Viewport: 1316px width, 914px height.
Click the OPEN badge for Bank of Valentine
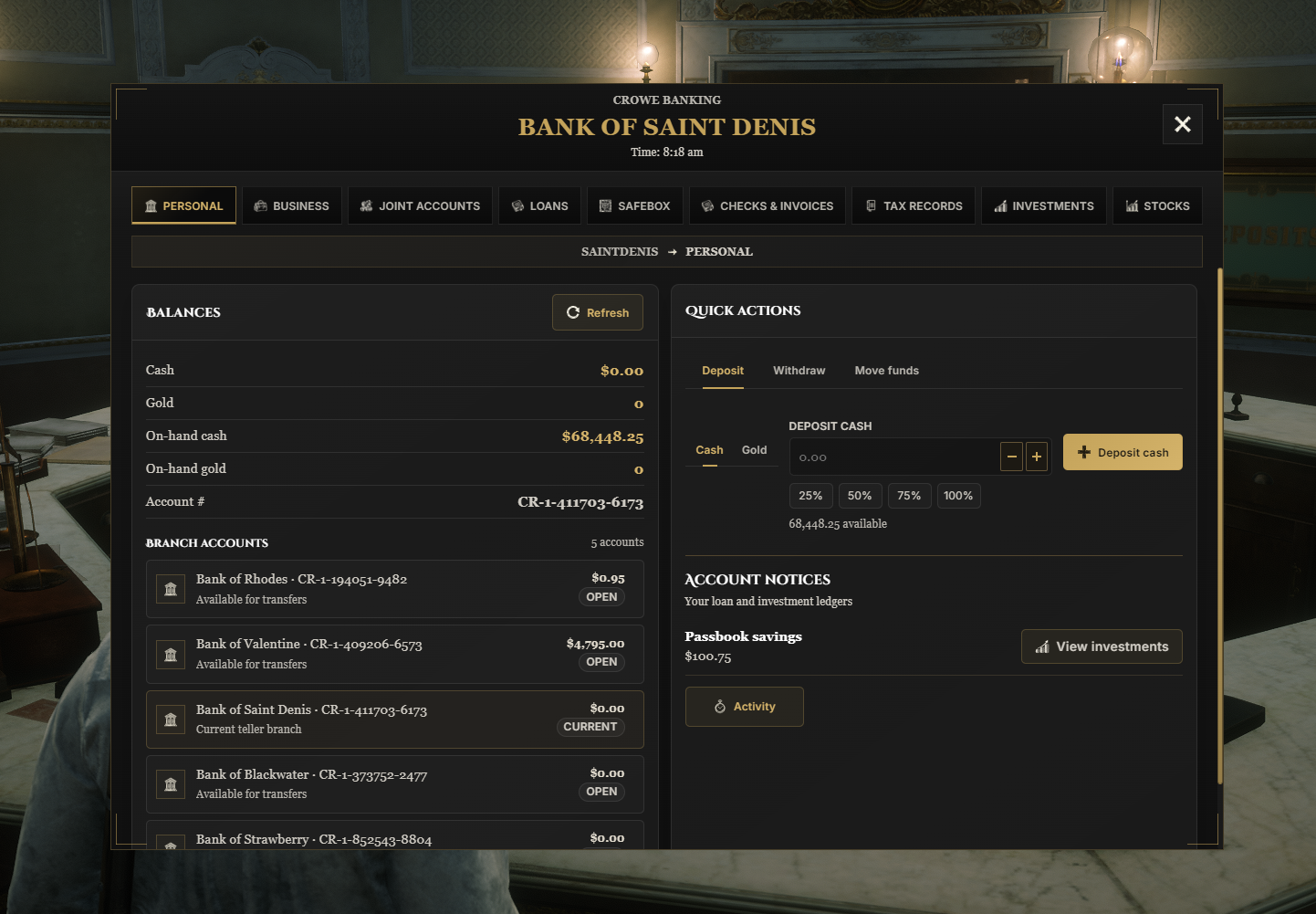601,662
